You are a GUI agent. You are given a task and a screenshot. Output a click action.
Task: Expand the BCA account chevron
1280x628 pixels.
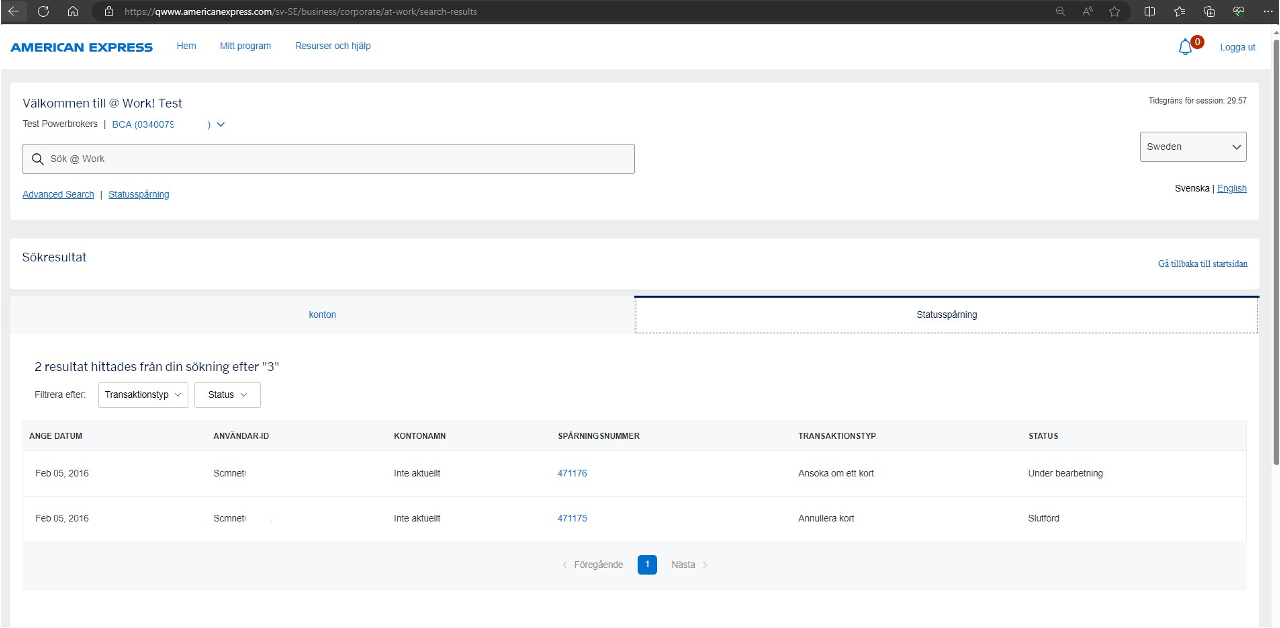[221, 125]
